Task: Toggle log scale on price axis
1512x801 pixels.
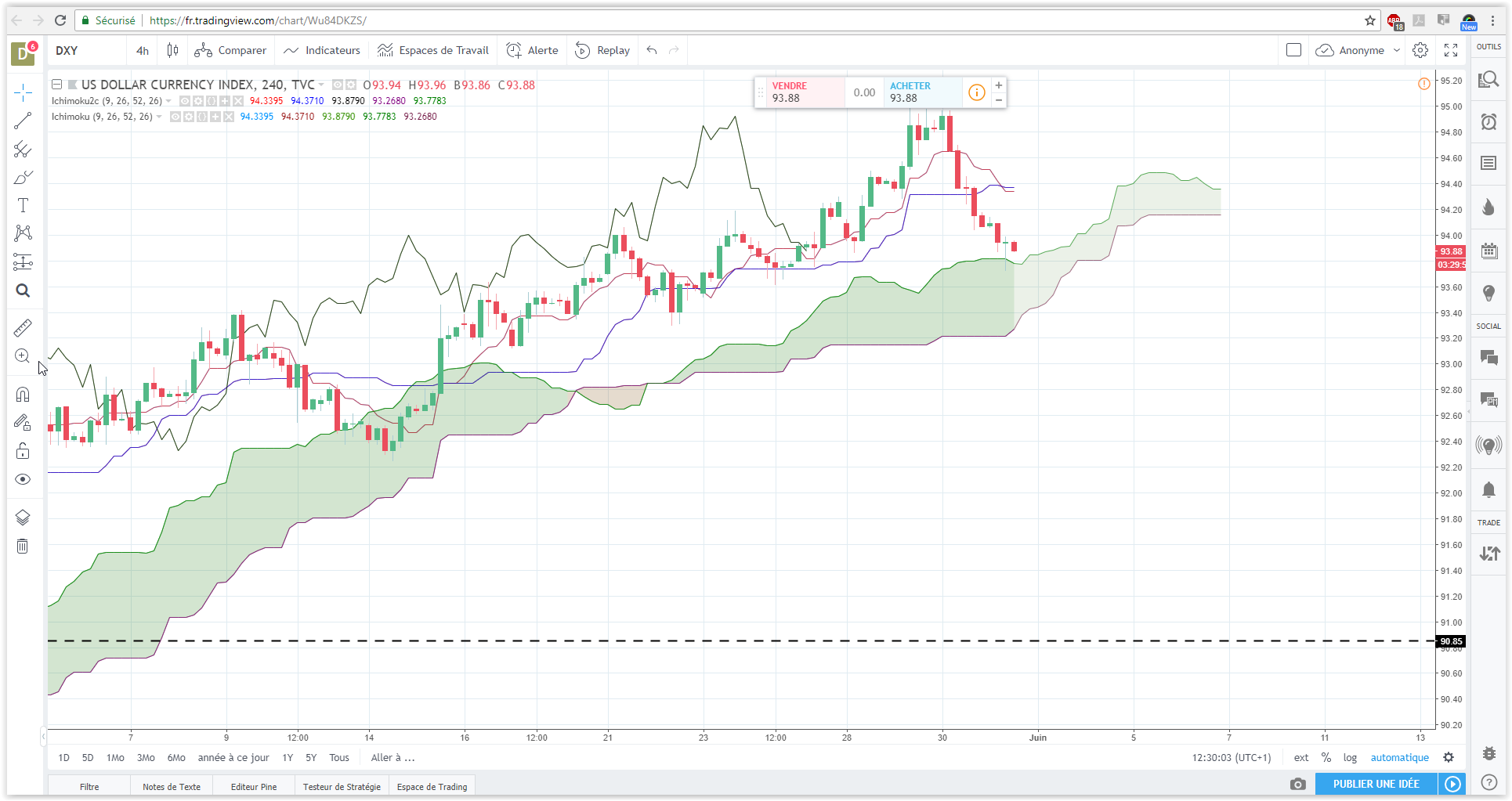Action: 1350,757
